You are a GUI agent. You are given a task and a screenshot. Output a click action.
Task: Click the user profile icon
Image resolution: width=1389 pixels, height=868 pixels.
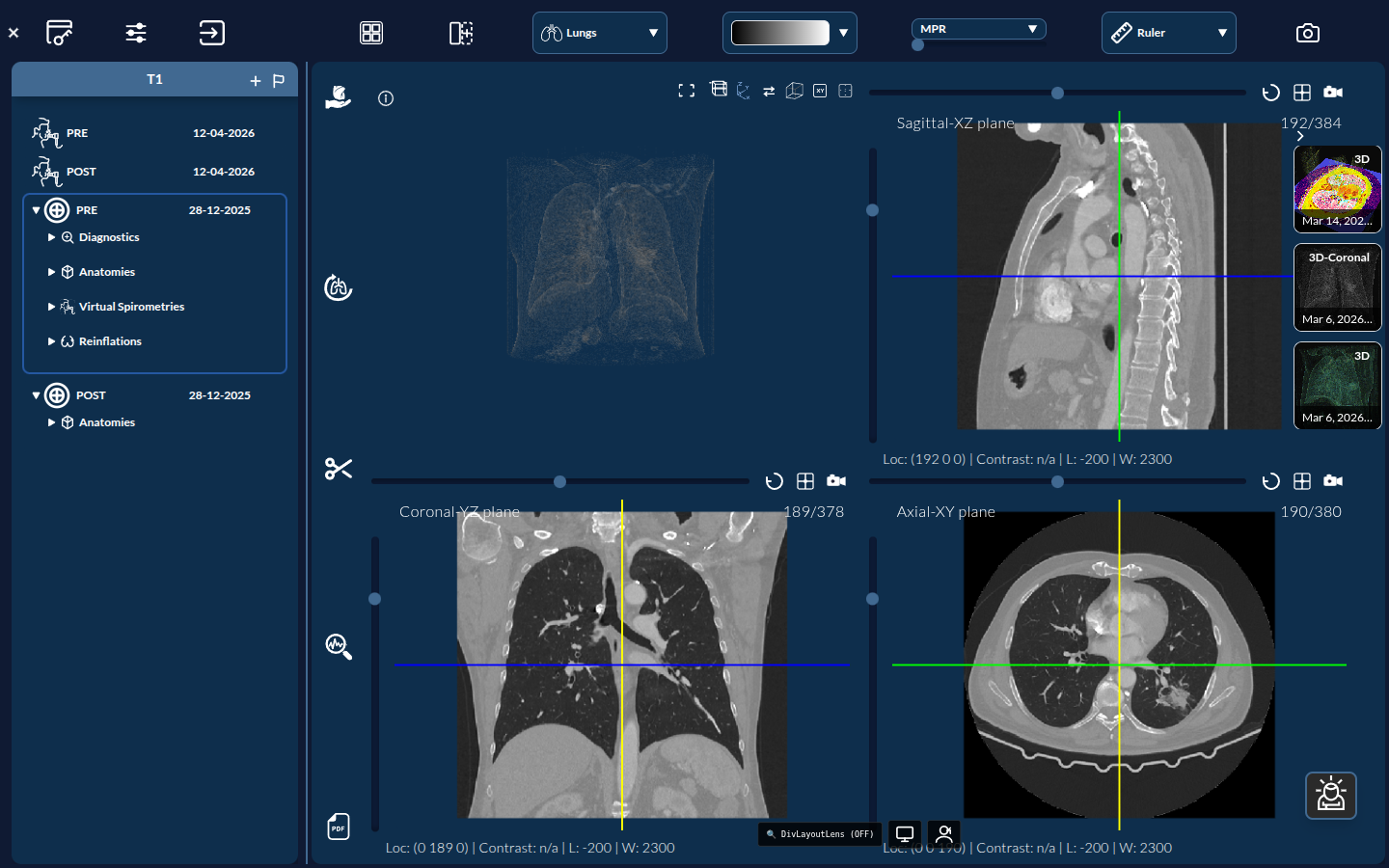click(x=944, y=833)
